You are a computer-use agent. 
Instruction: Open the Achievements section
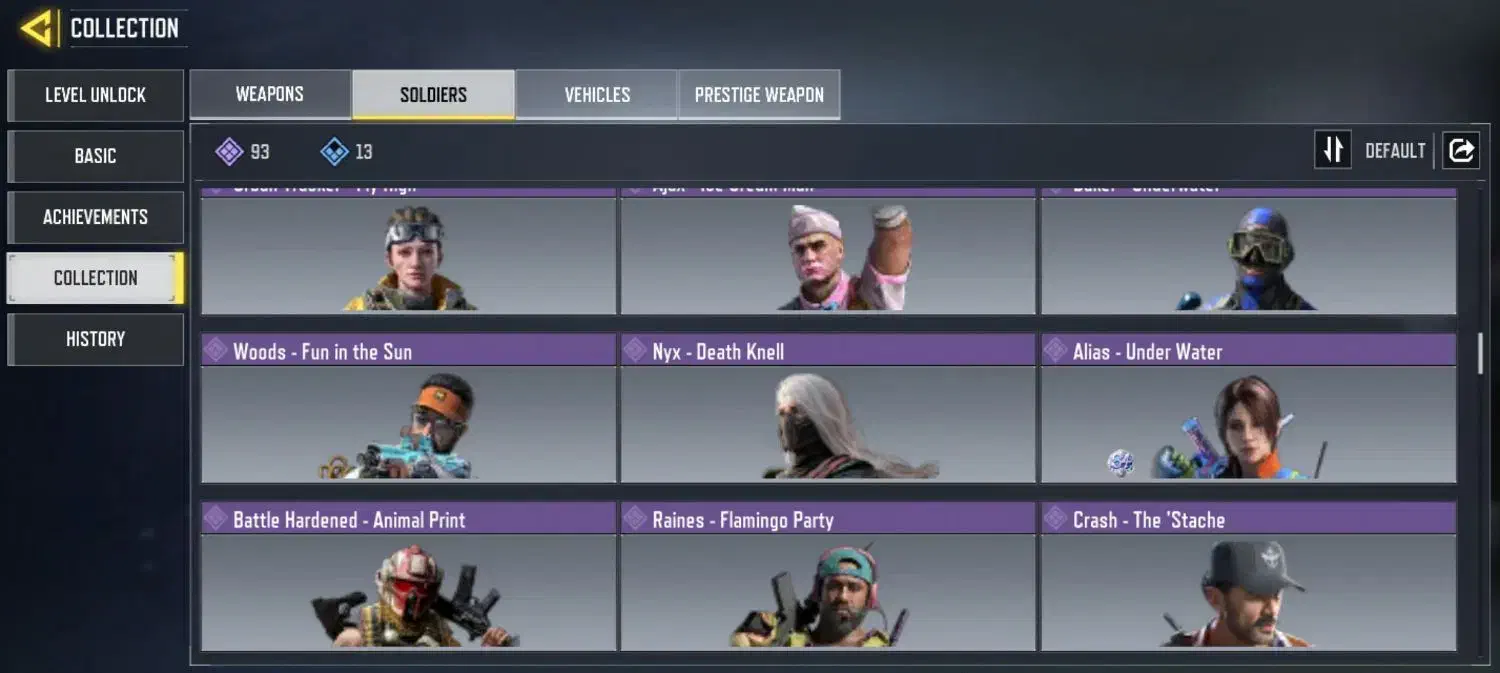pyautogui.click(x=96, y=217)
